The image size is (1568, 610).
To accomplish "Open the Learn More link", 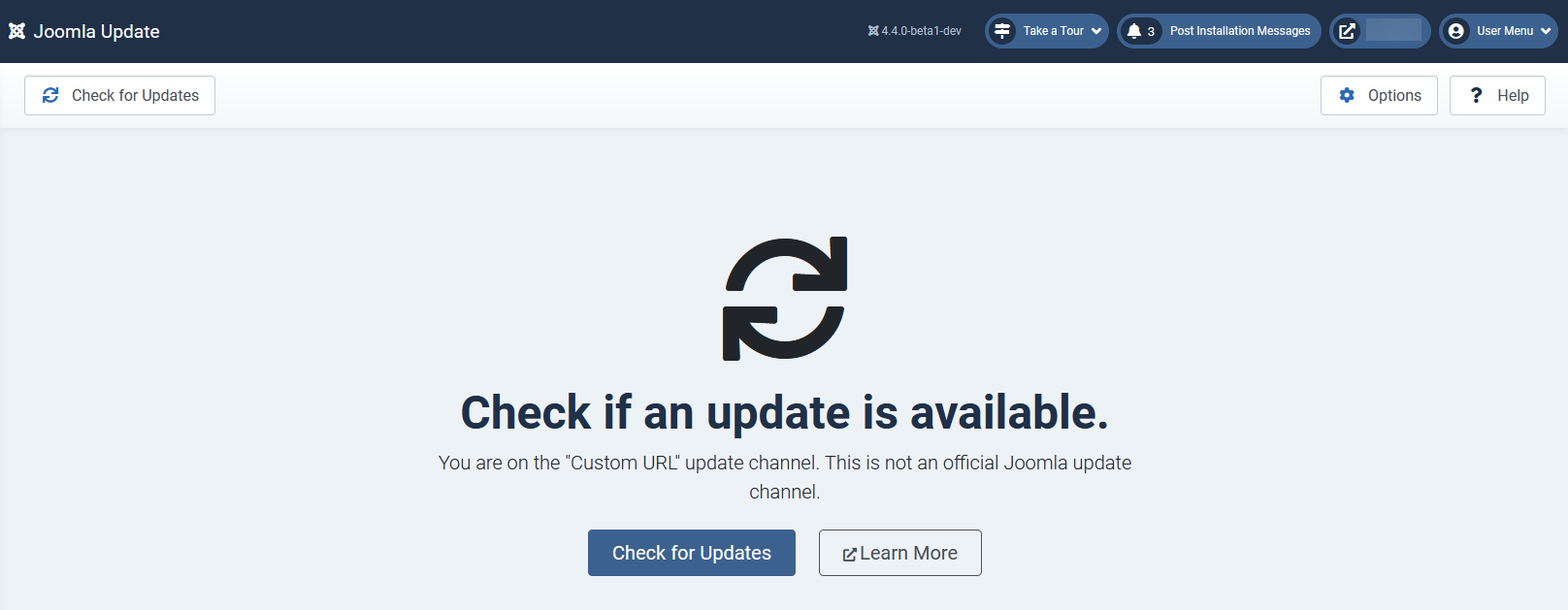I will click(900, 553).
